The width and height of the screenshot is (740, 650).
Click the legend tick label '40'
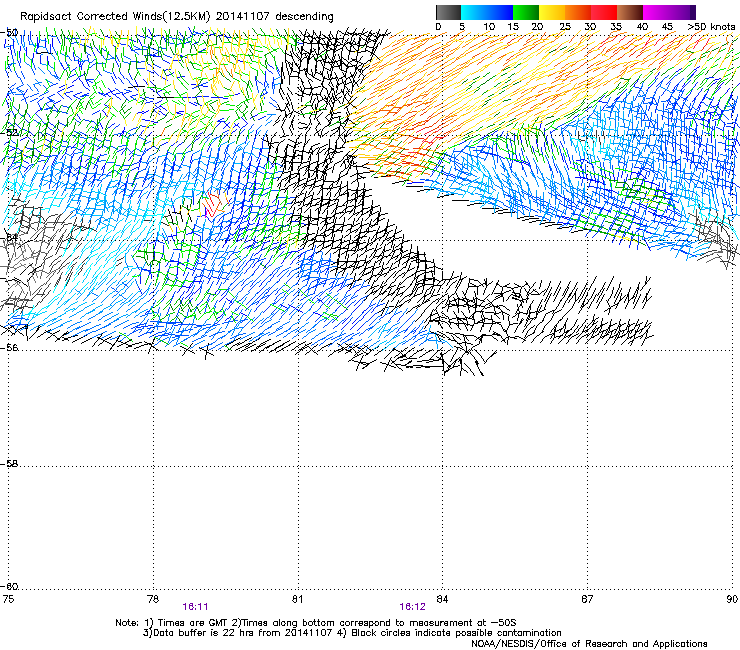click(x=642, y=27)
